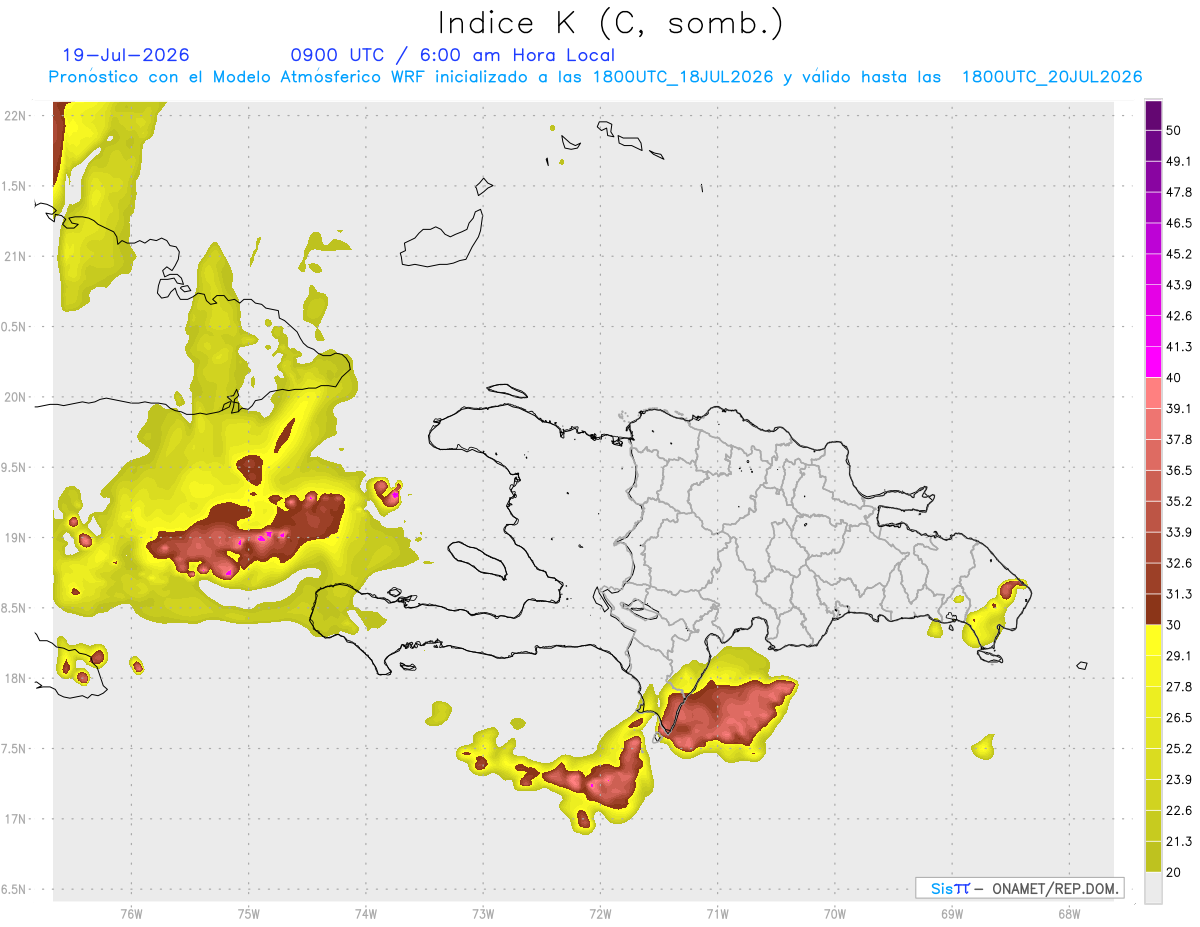The image size is (1200, 927).
Task: Click the color scale value "31.3"
Action: click(x=1179, y=594)
